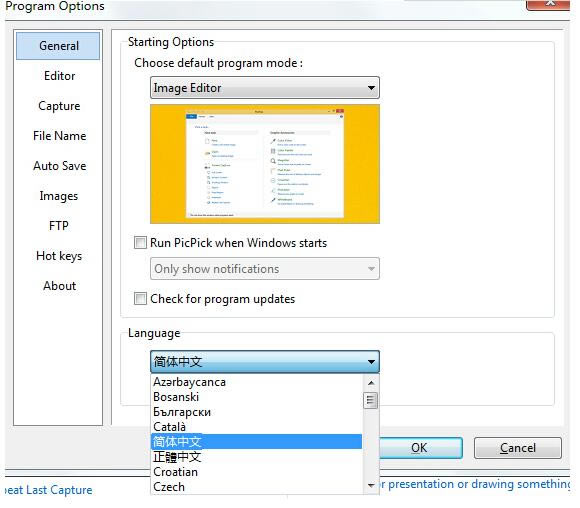Collapse the Language dropdown via its arrow
The image size is (580, 508).
(x=371, y=361)
